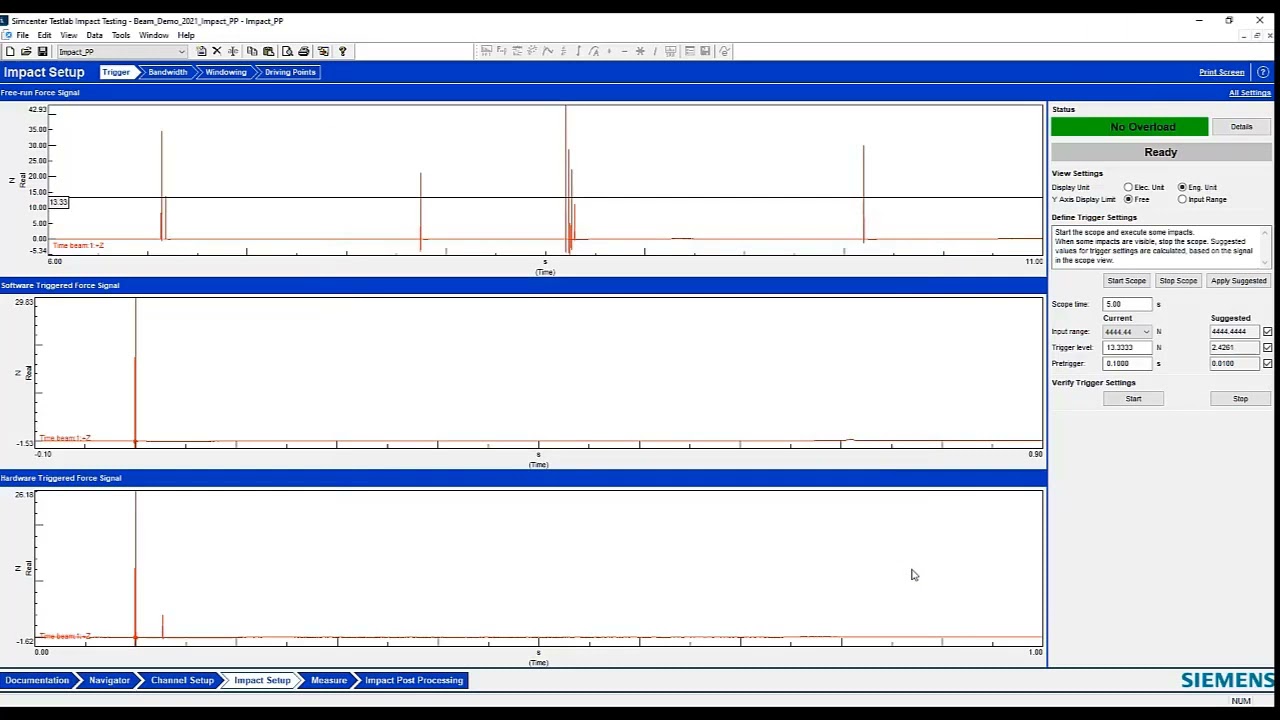The height and width of the screenshot is (720, 1280).
Task: Click the current Pretrigger field
Action: click(x=1128, y=363)
